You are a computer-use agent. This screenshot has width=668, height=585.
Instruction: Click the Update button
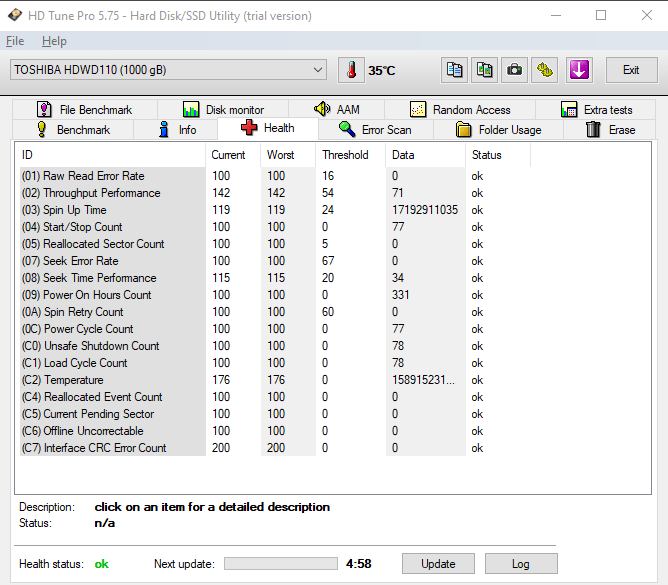pos(438,564)
